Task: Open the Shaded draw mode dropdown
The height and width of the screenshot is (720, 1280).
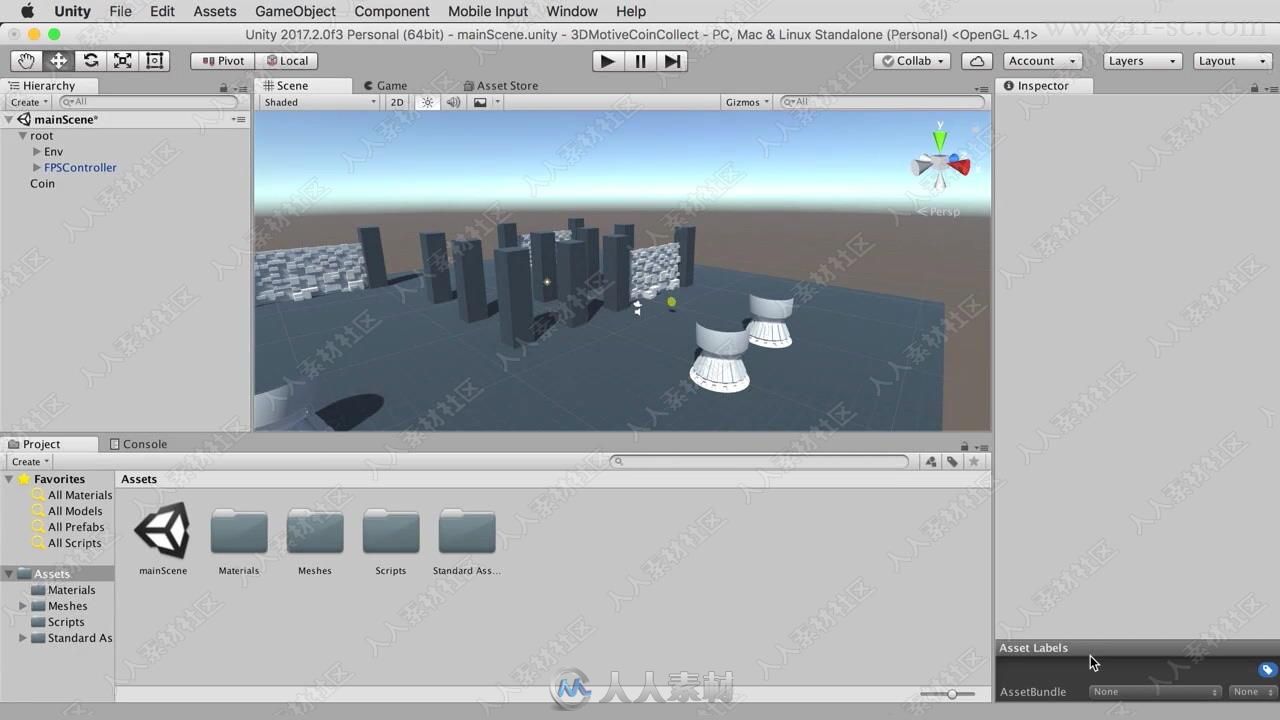Action: click(320, 102)
